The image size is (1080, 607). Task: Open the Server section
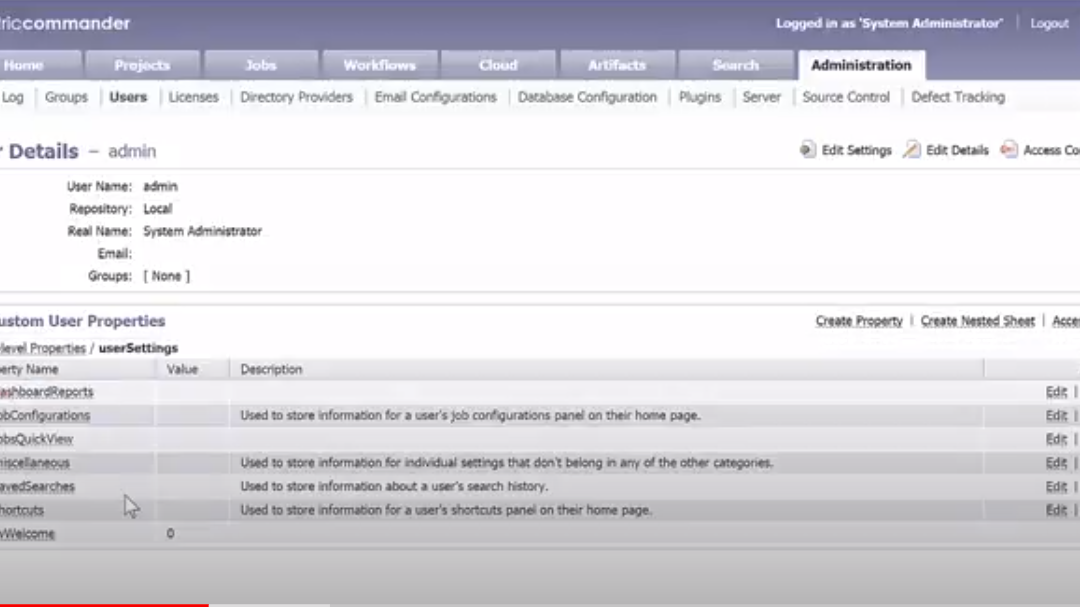coord(762,97)
